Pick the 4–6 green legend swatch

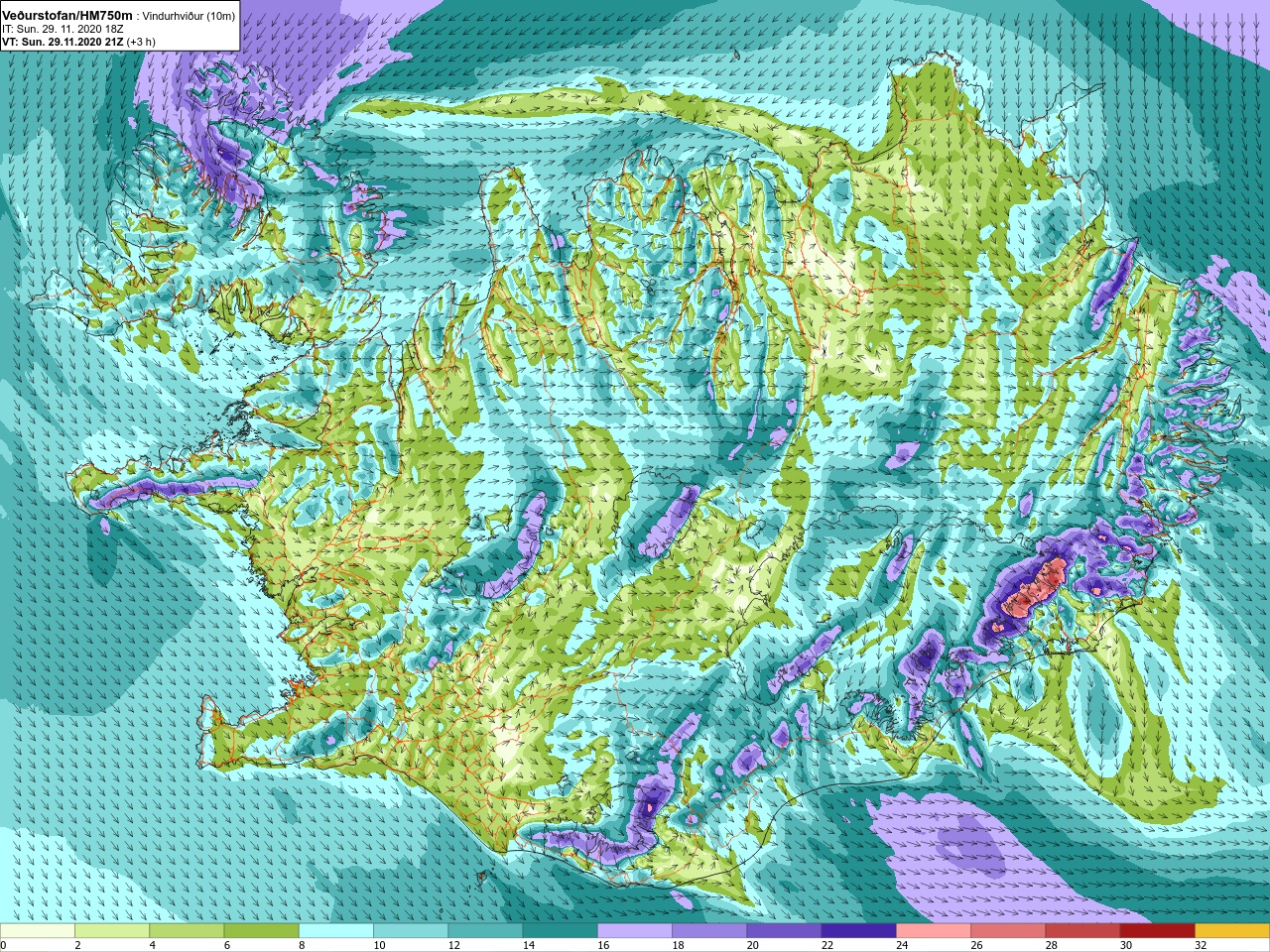(187, 931)
